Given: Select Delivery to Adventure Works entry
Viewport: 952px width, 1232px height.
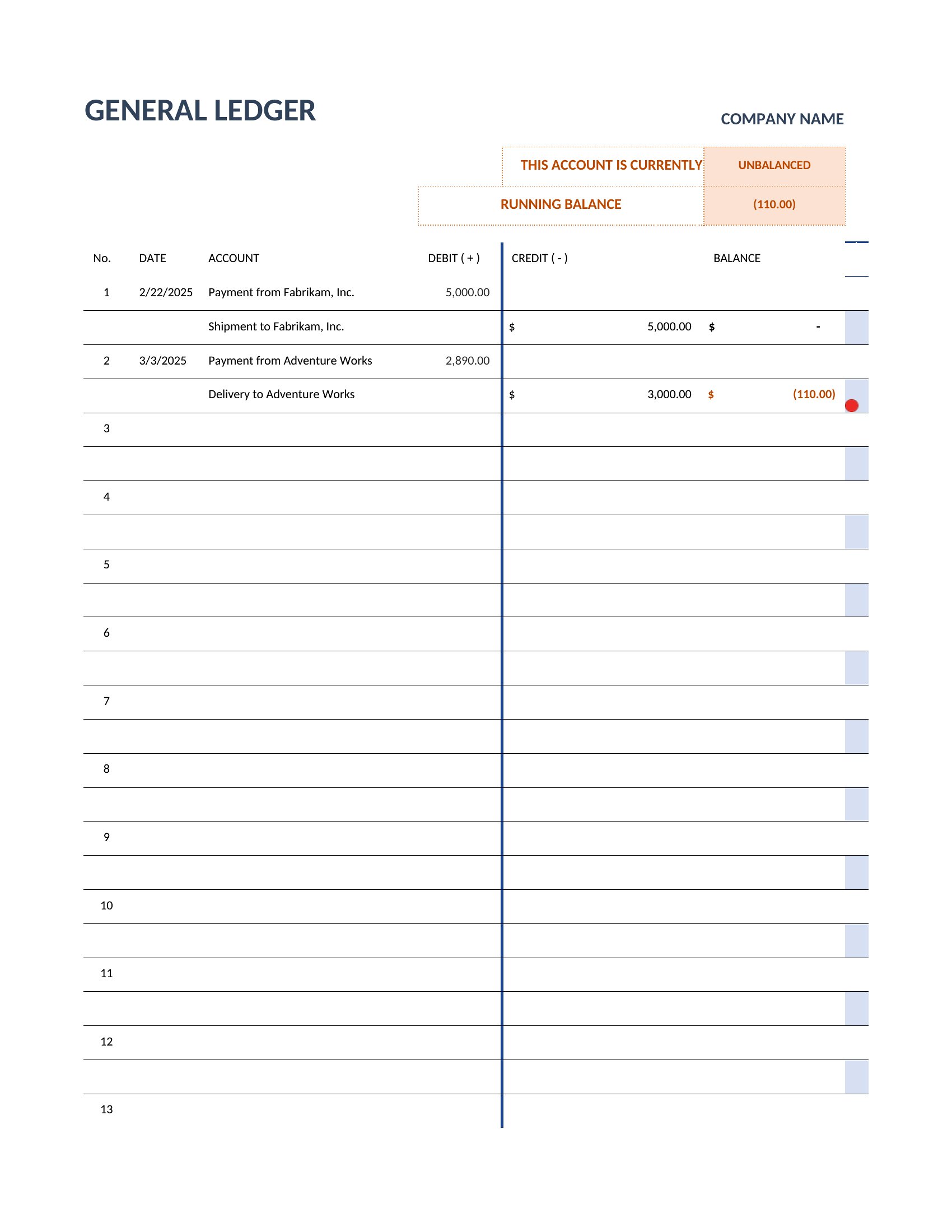Looking at the screenshot, I should [281, 394].
